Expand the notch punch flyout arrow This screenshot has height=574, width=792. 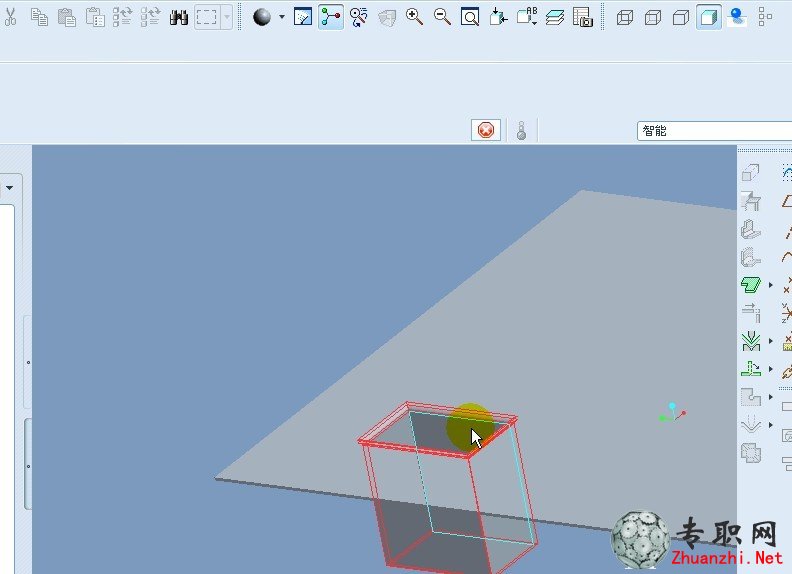771,397
